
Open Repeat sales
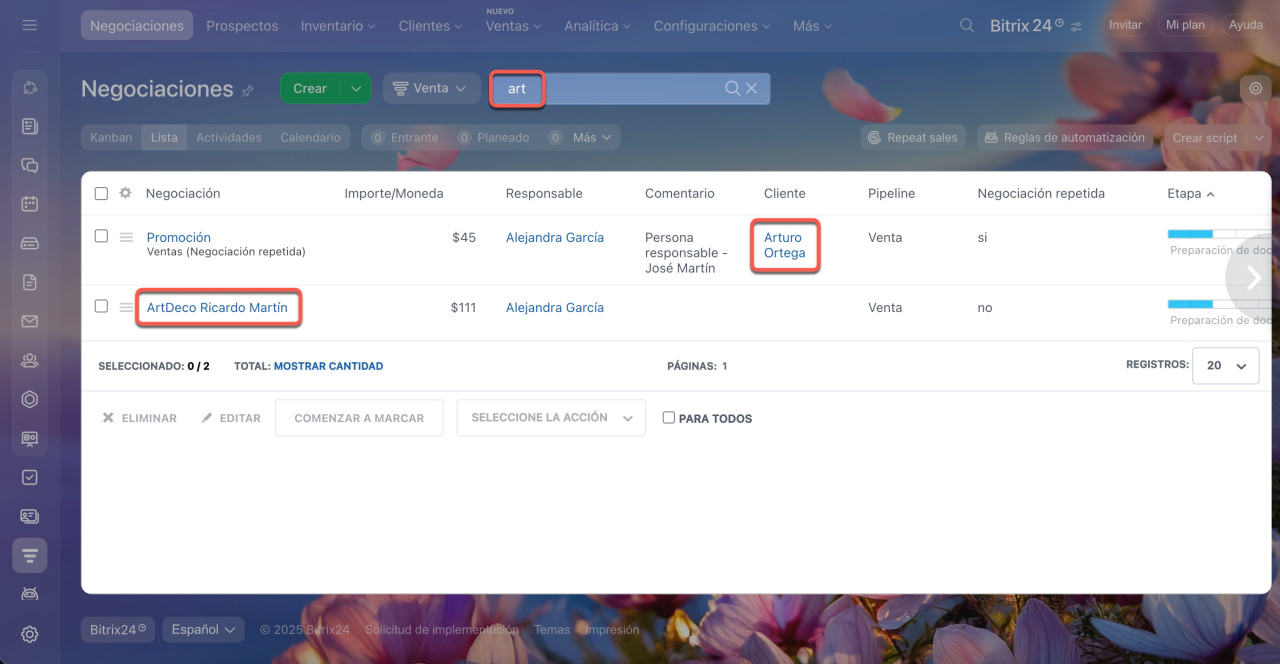pos(912,138)
